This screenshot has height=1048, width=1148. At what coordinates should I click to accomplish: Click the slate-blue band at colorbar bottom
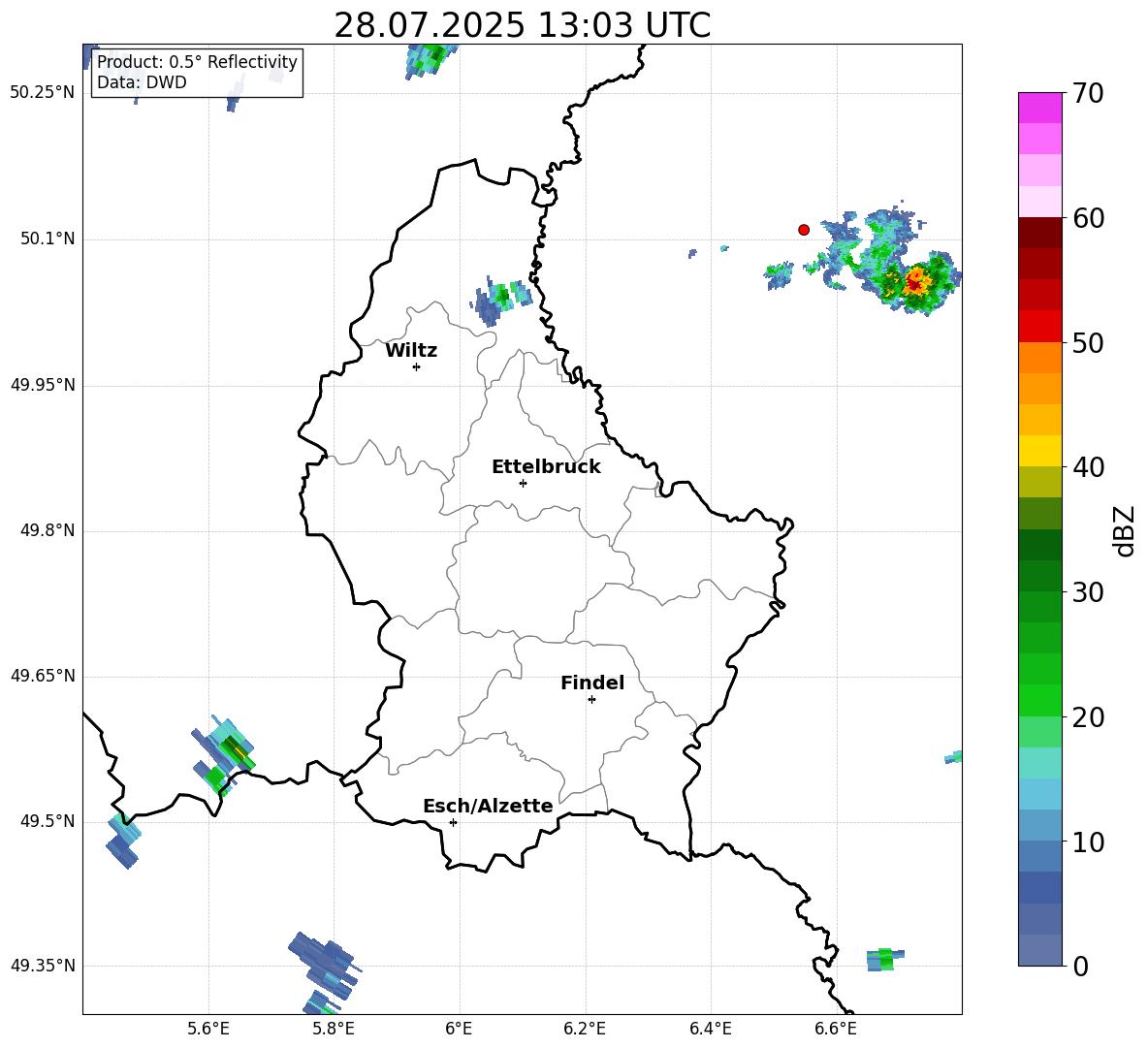1039,950
